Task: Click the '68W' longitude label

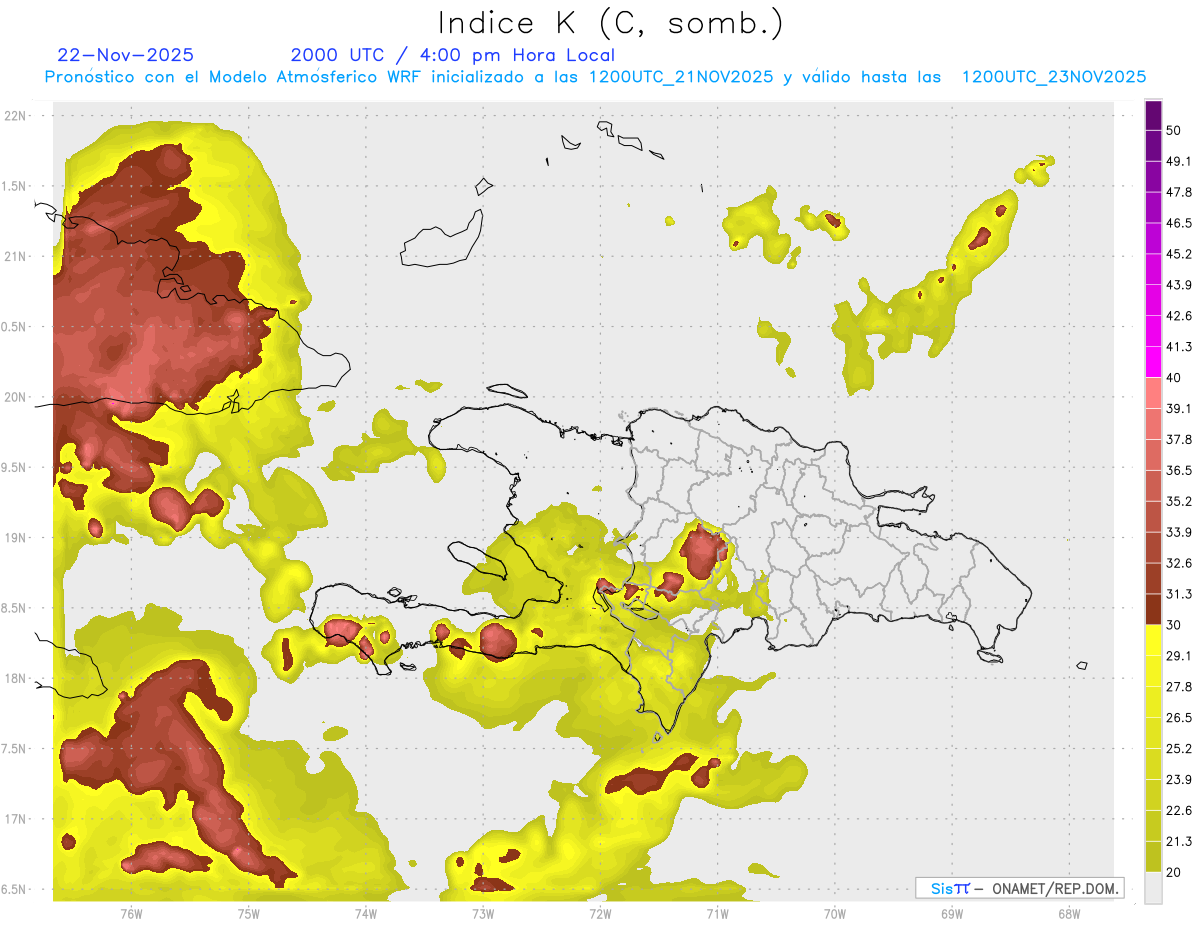Action: pyautogui.click(x=1068, y=914)
